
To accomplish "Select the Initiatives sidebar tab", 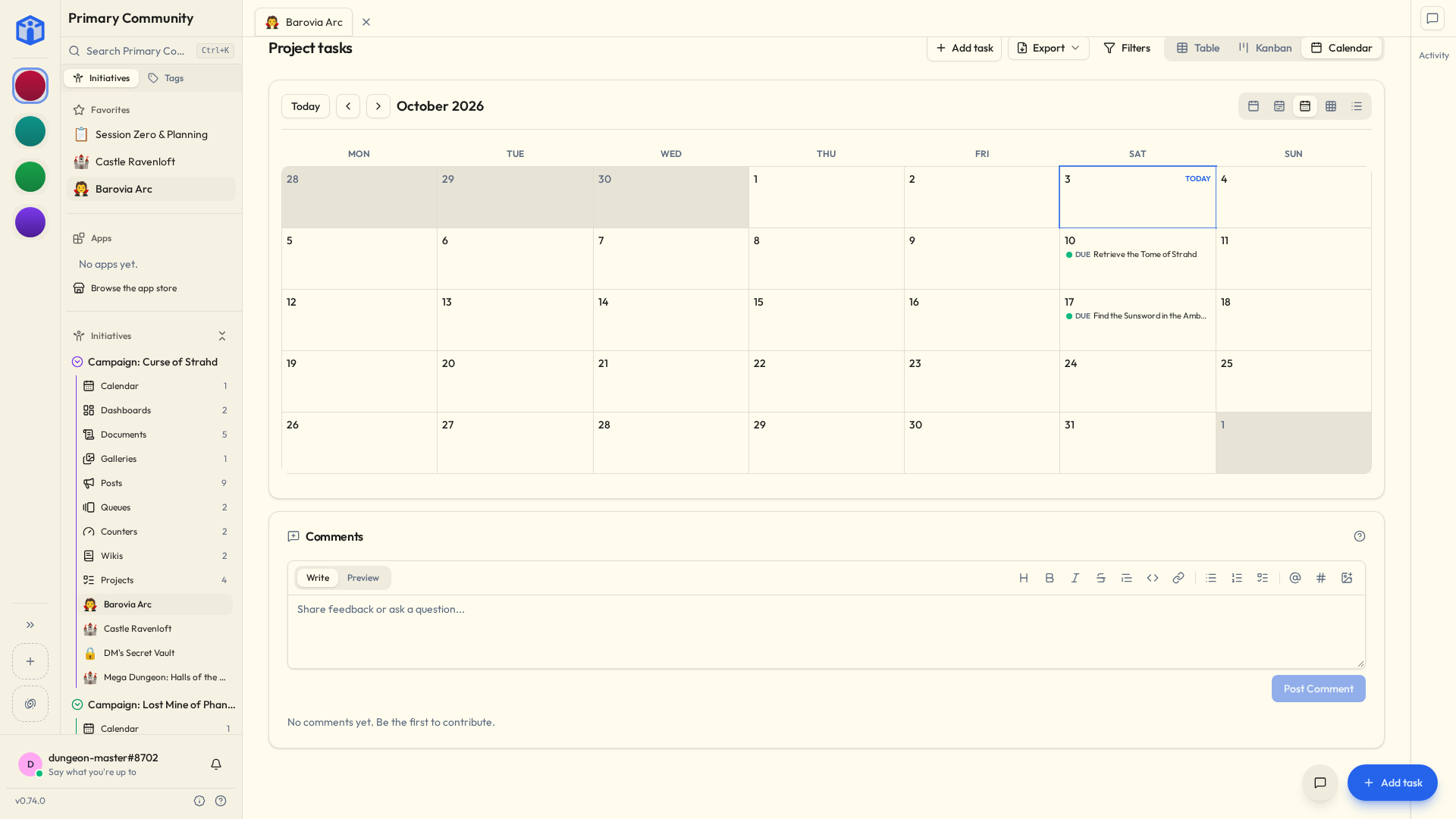I will (x=102, y=78).
